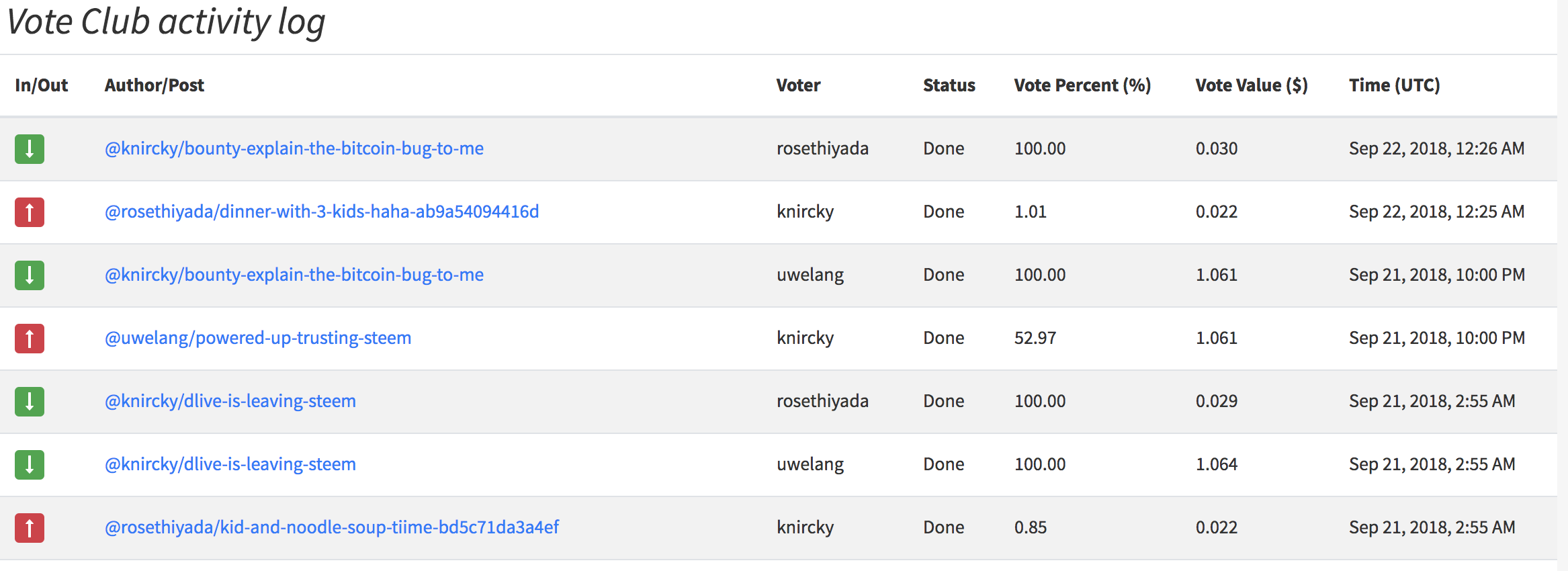Click green arrow for uwelang's dlive-is-leaving-steem vote
This screenshot has height=571, width=1568.
click(30, 465)
